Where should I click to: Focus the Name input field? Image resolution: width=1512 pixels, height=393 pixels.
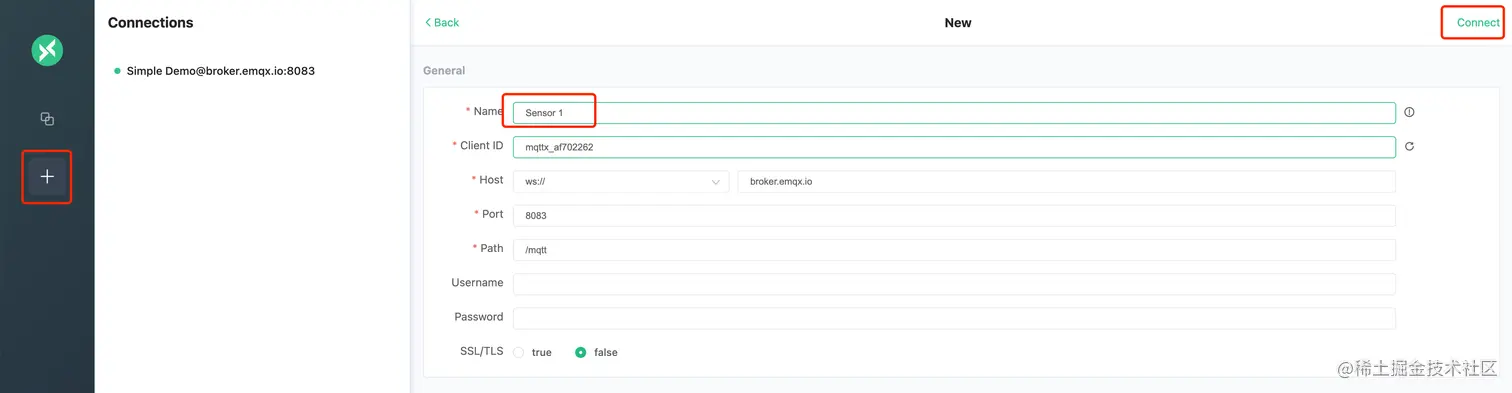(x=954, y=113)
